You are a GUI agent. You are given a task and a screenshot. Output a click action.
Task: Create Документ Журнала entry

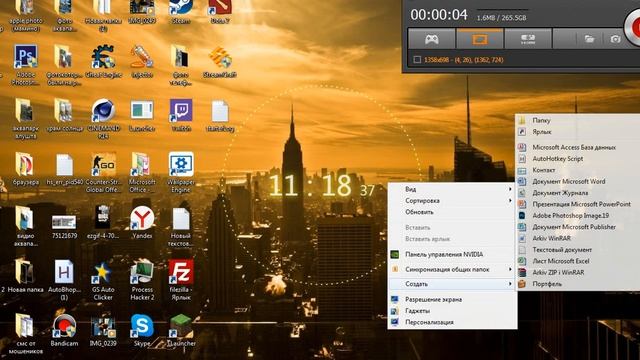click(x=578, y=193)
